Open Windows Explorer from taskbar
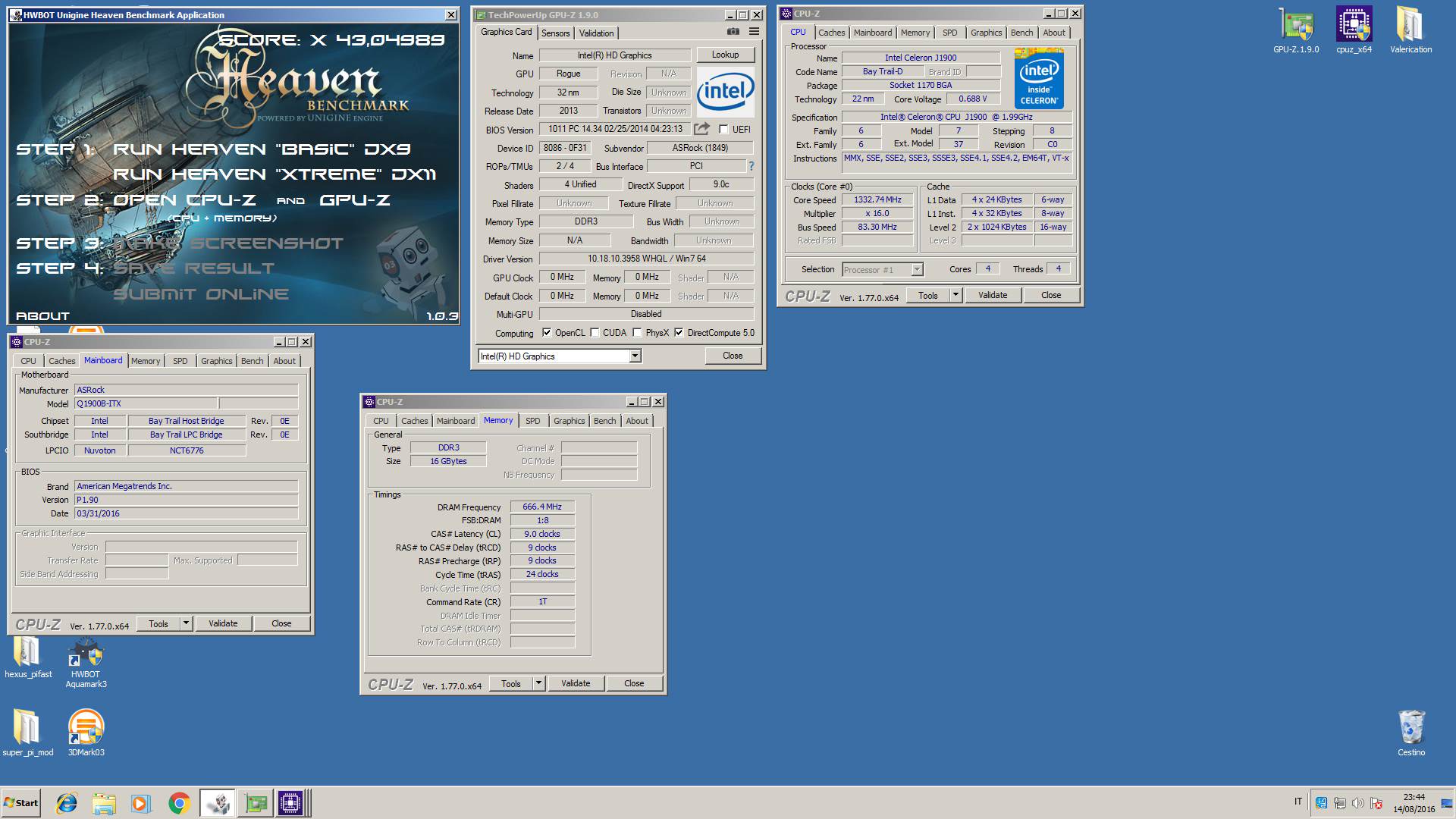This screenshot has height=819, width=1456. pyautogui.click(x=104, y=803)
